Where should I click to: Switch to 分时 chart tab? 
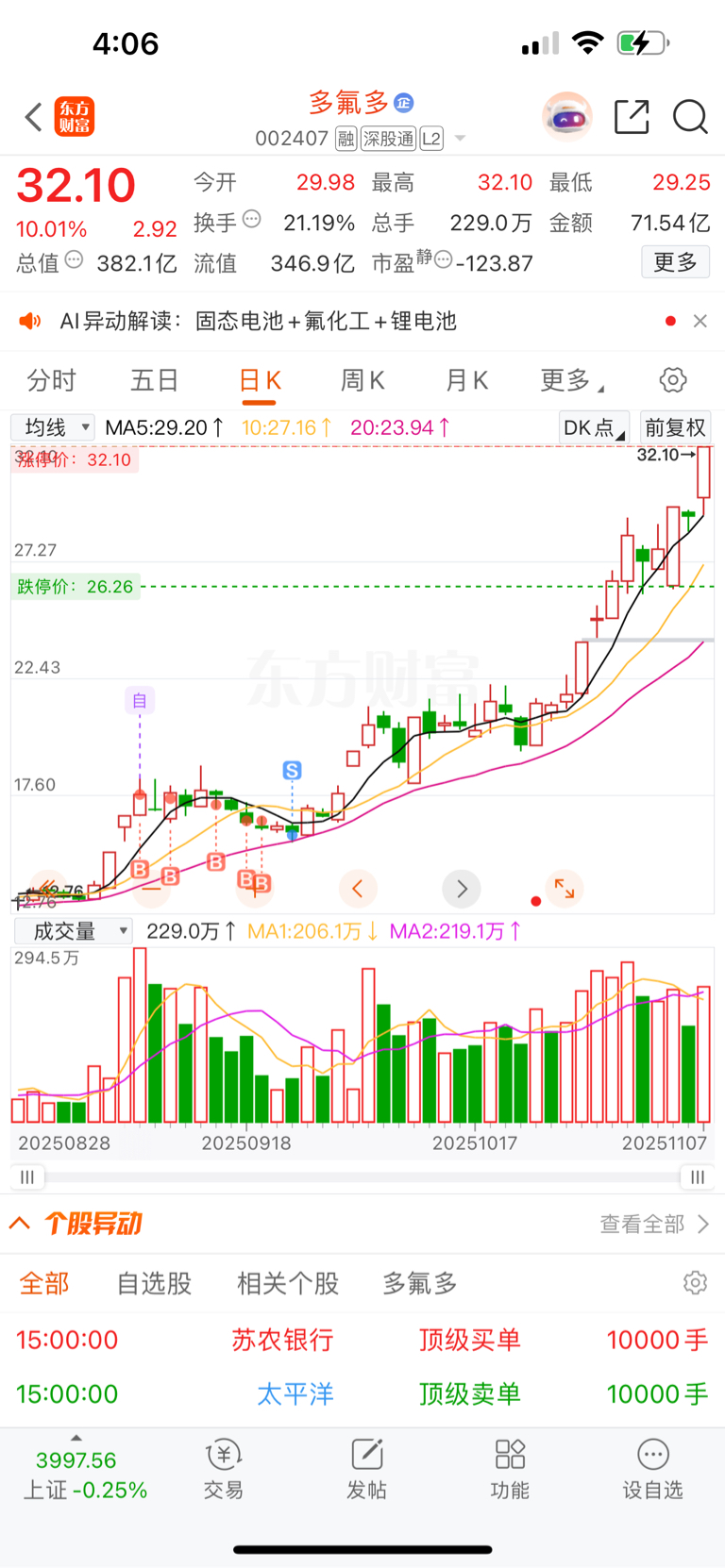click(x=51, y=380)
